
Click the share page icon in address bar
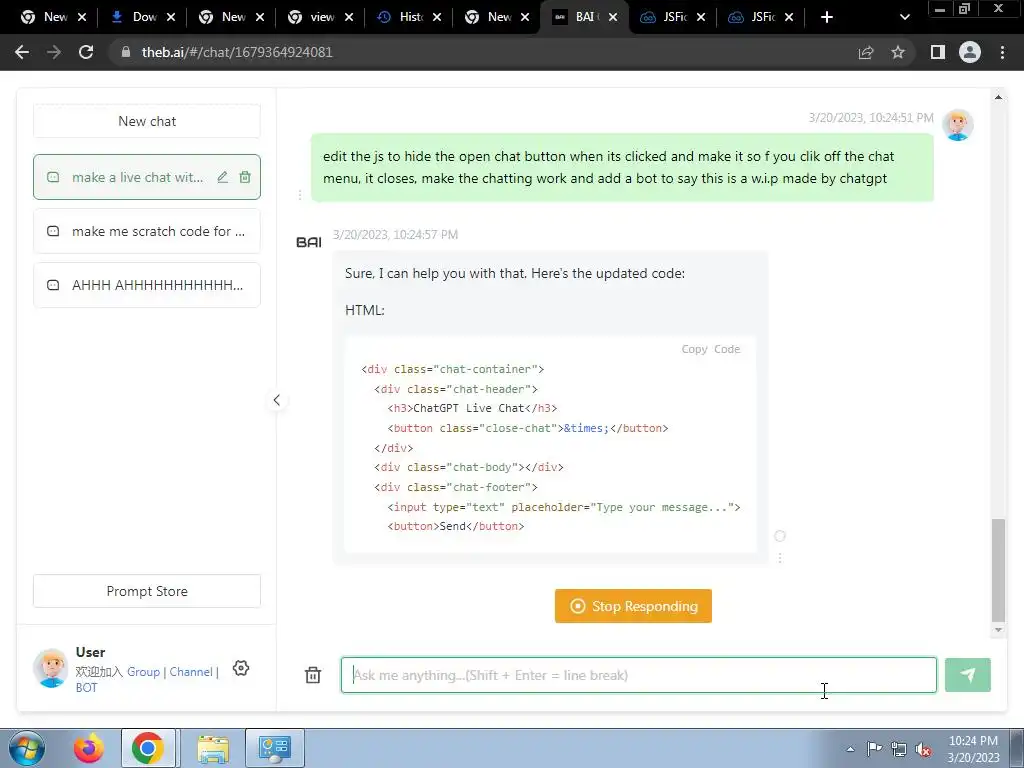(x=866, y=52)
